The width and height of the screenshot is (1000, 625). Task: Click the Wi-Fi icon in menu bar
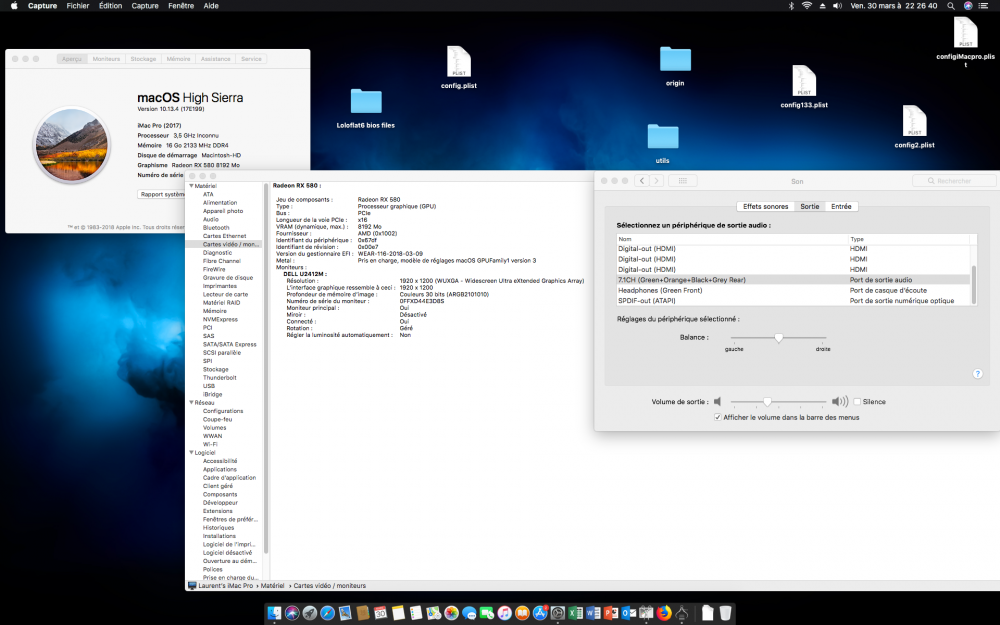tap(807, 6)
